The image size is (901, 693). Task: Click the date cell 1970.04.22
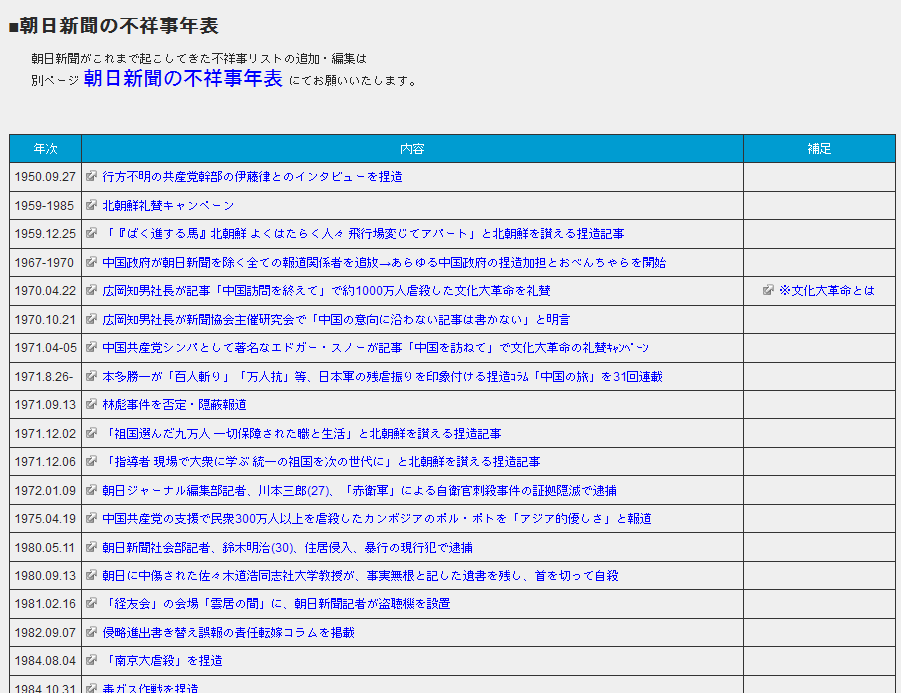45,291
